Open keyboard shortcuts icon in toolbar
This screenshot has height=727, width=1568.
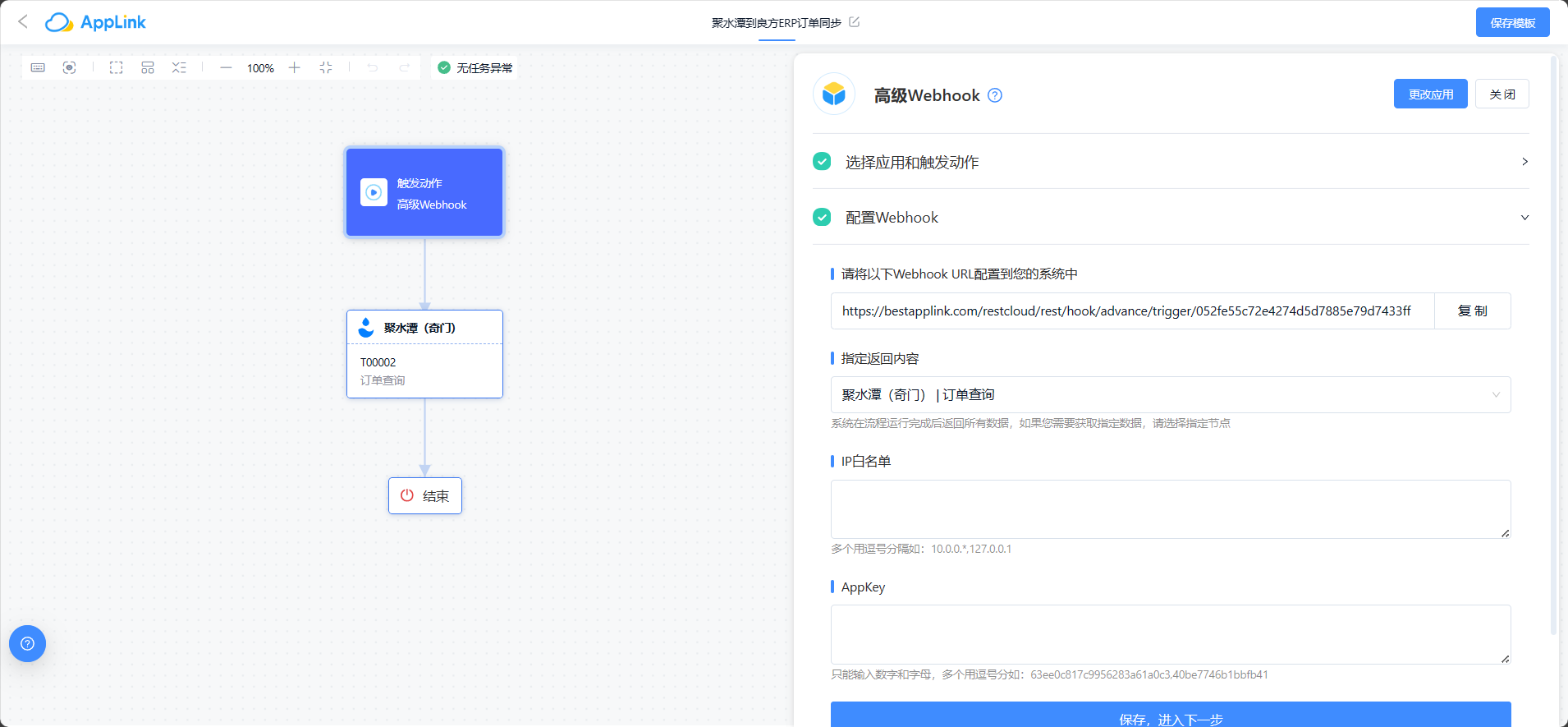click(x=38, y=67)
